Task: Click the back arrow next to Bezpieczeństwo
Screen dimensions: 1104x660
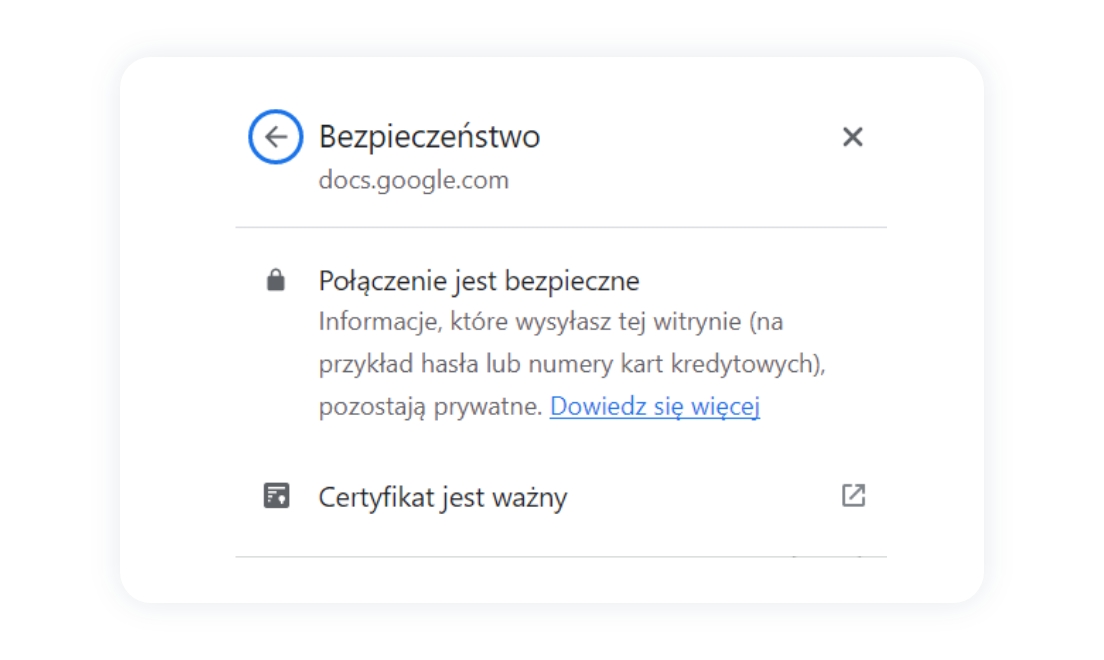Action: pyautogui.click(x=275, y=136)
